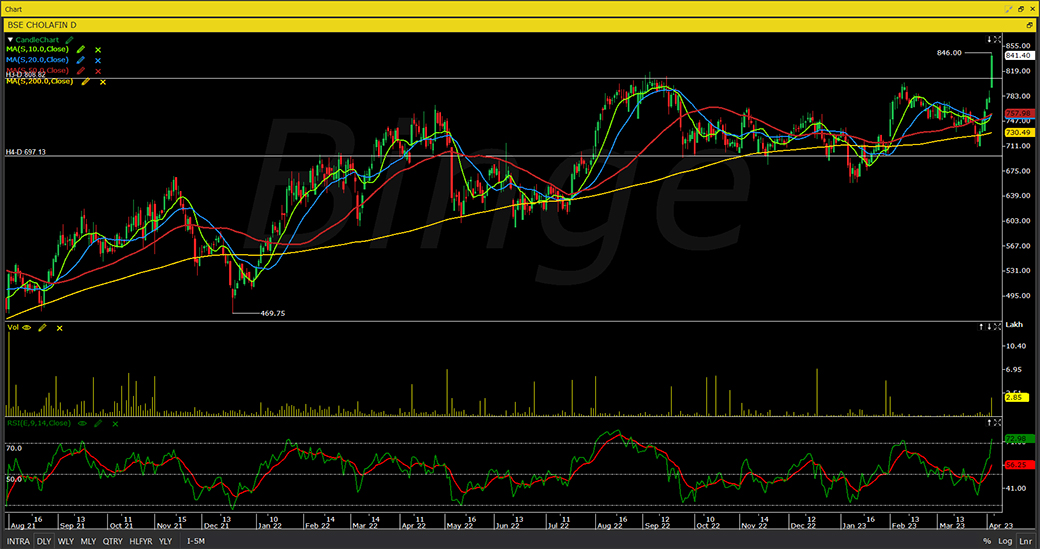Remove the Vol panel with yellow X

59,328
